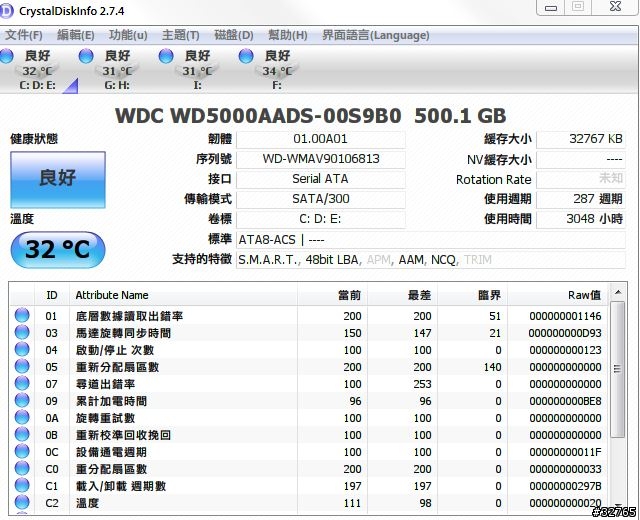Click the serial number WD-WMAV90106813

(x=320, y=159)
